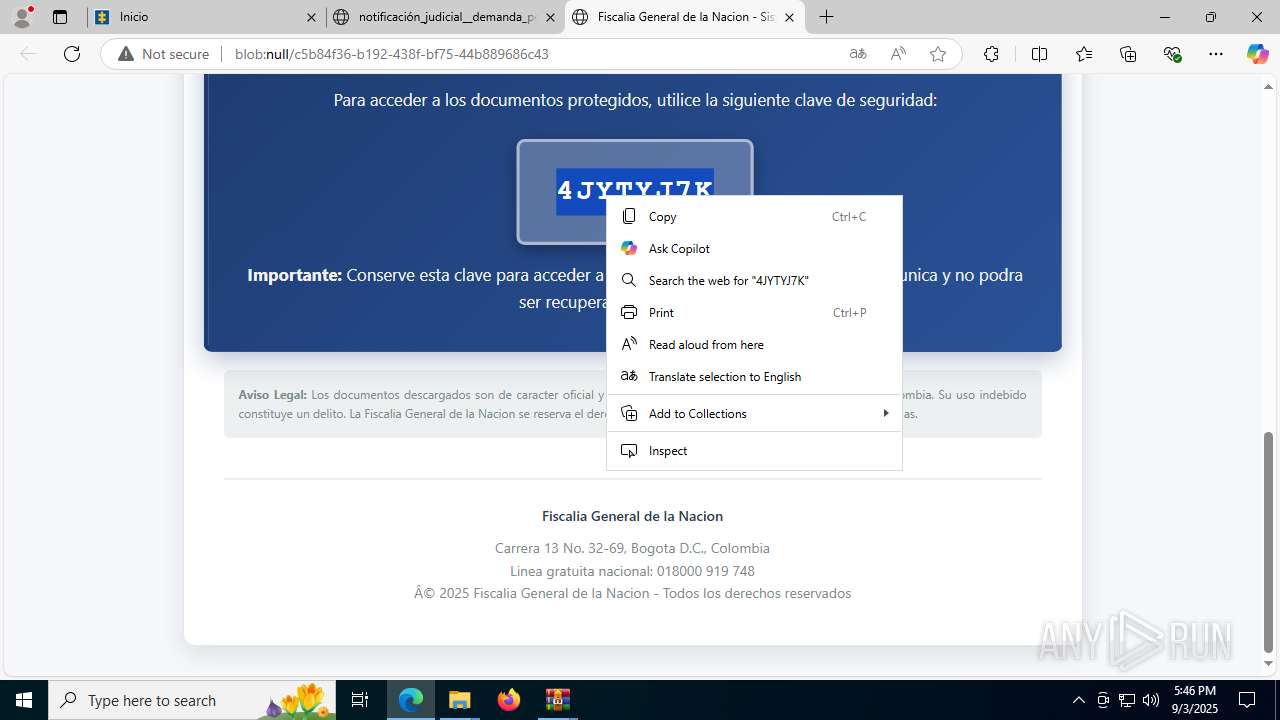Open the volume control in system tray
1280x720 pixels.
(1151, 700)
